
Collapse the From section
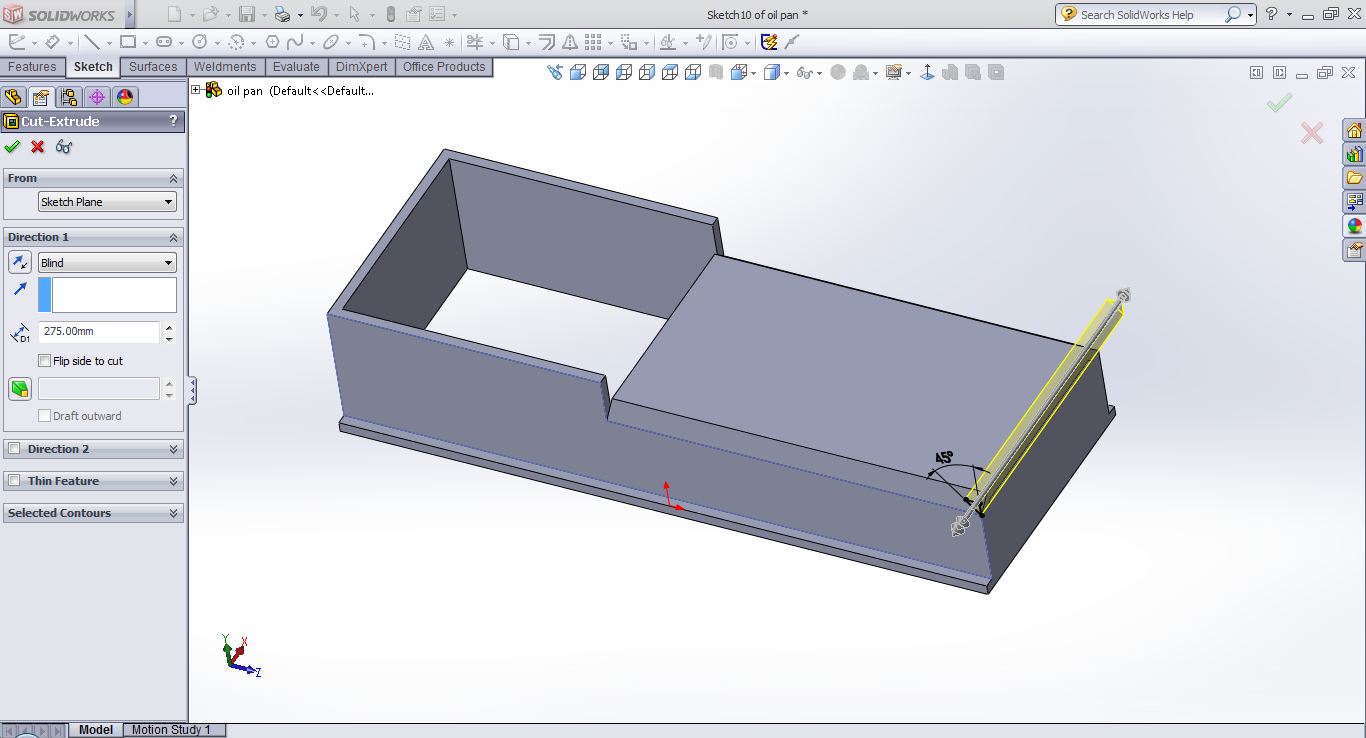(x=173, y=178)
